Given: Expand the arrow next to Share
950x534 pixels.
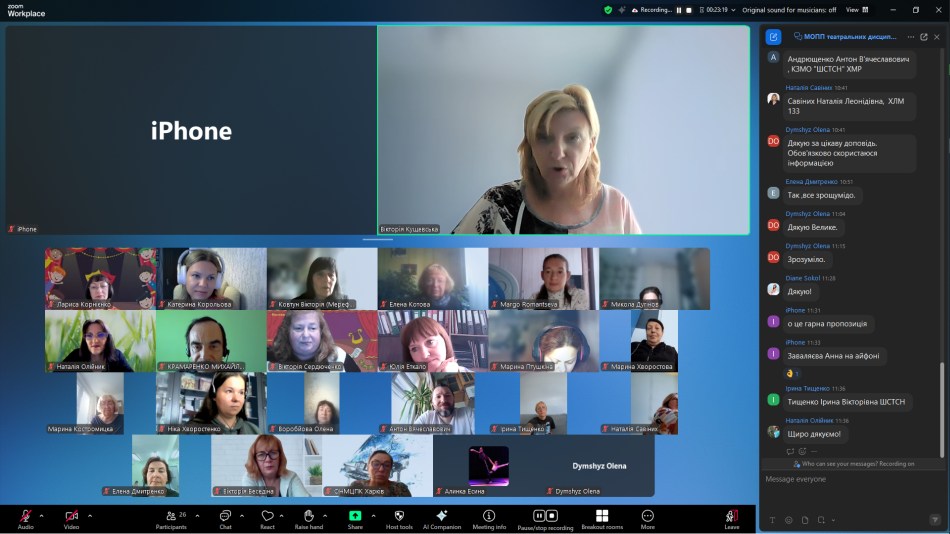Looking at the screenshot, I should (373, 515).
